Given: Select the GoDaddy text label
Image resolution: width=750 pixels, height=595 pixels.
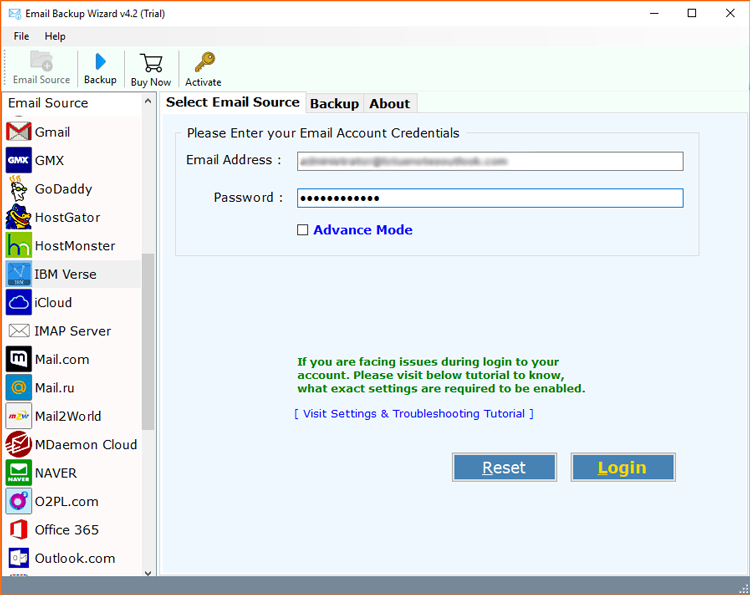Looking at the screenshot, I should click(63, 189).
